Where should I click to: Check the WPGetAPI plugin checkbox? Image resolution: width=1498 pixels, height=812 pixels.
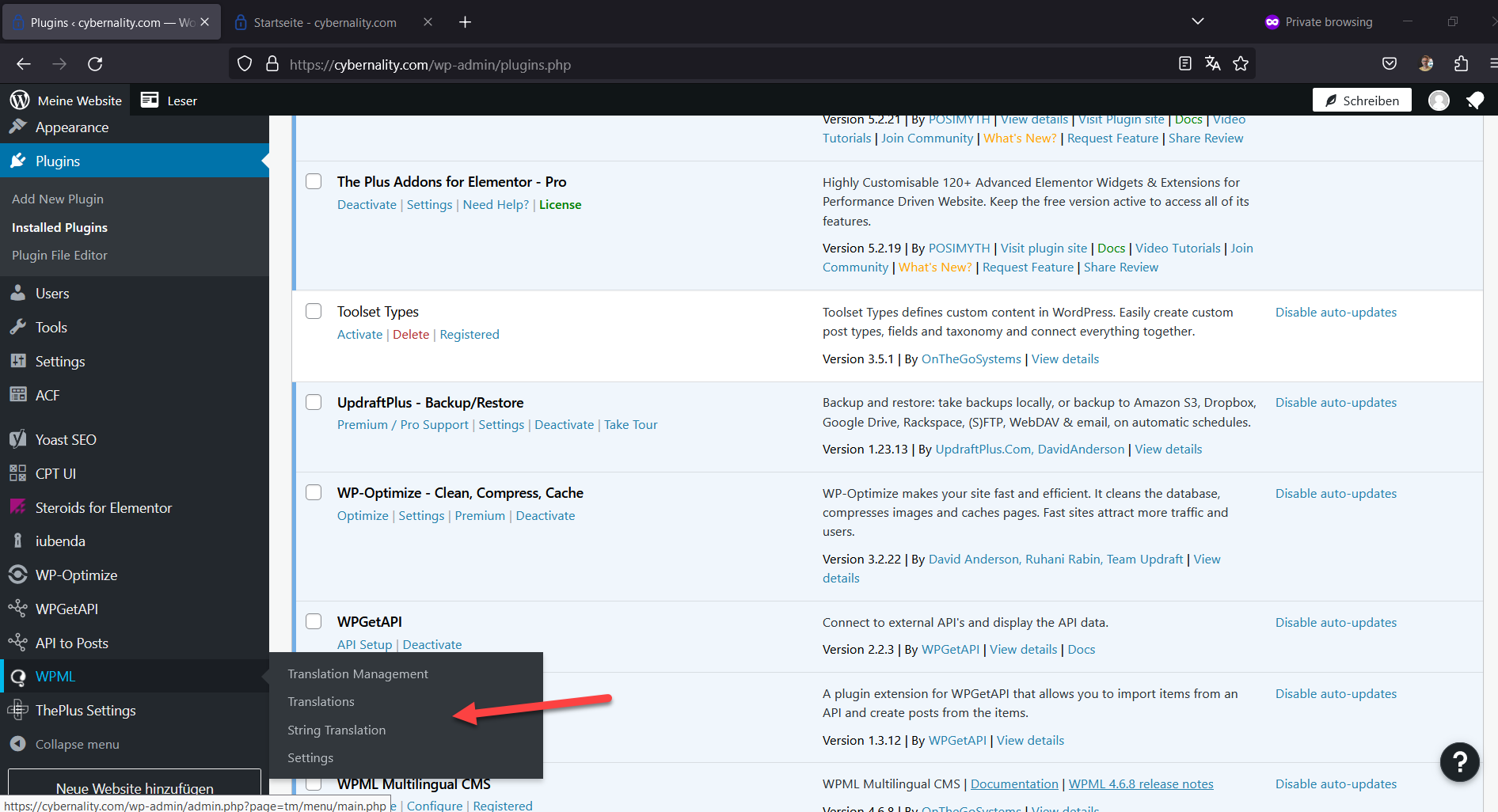[x=314, y=621]
